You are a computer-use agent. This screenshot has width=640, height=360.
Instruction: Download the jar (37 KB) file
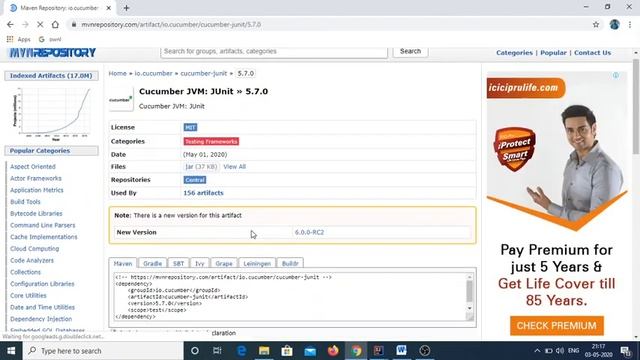(x=201, y=167)
